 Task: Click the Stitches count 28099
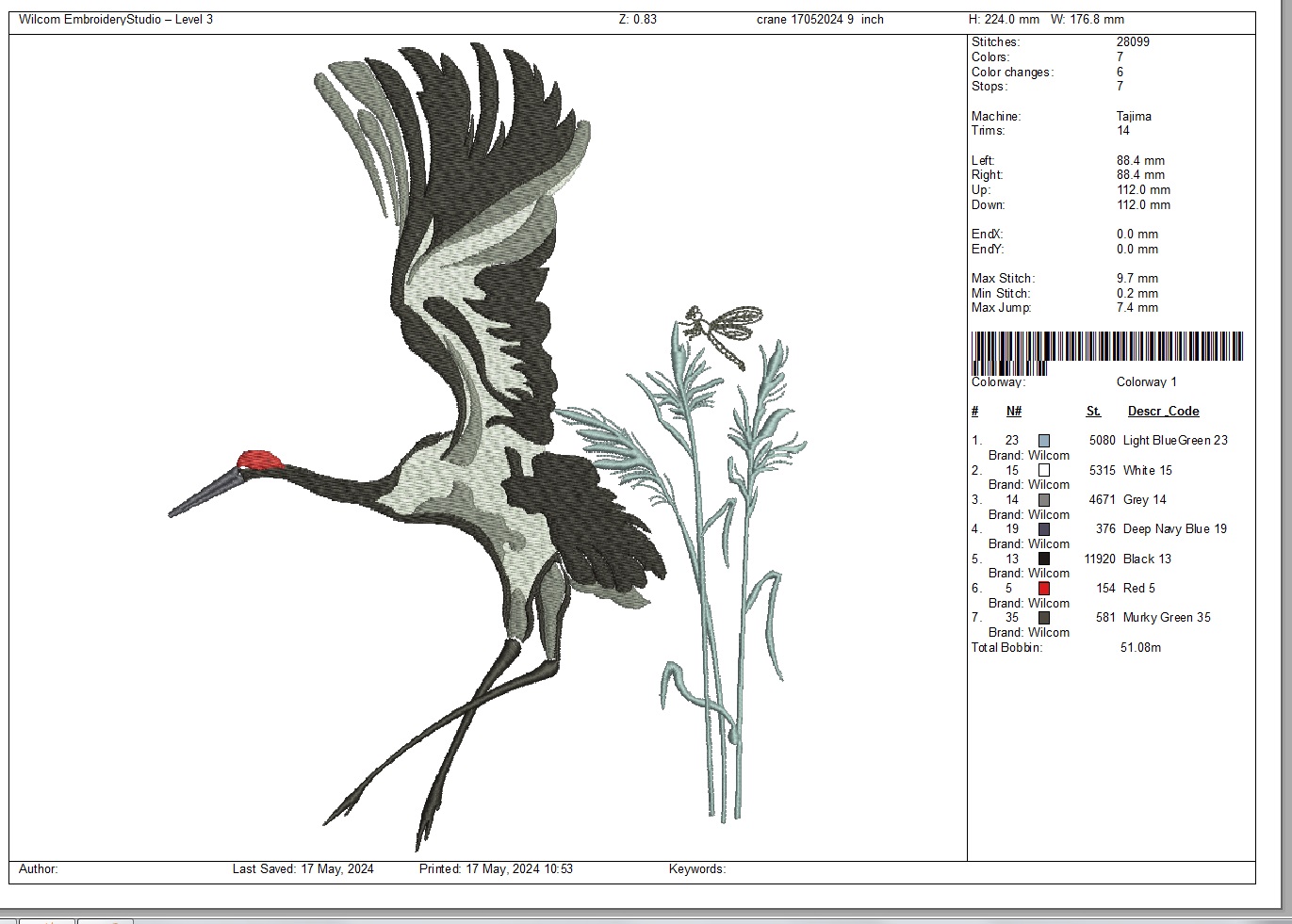[x=1133, y=42]
